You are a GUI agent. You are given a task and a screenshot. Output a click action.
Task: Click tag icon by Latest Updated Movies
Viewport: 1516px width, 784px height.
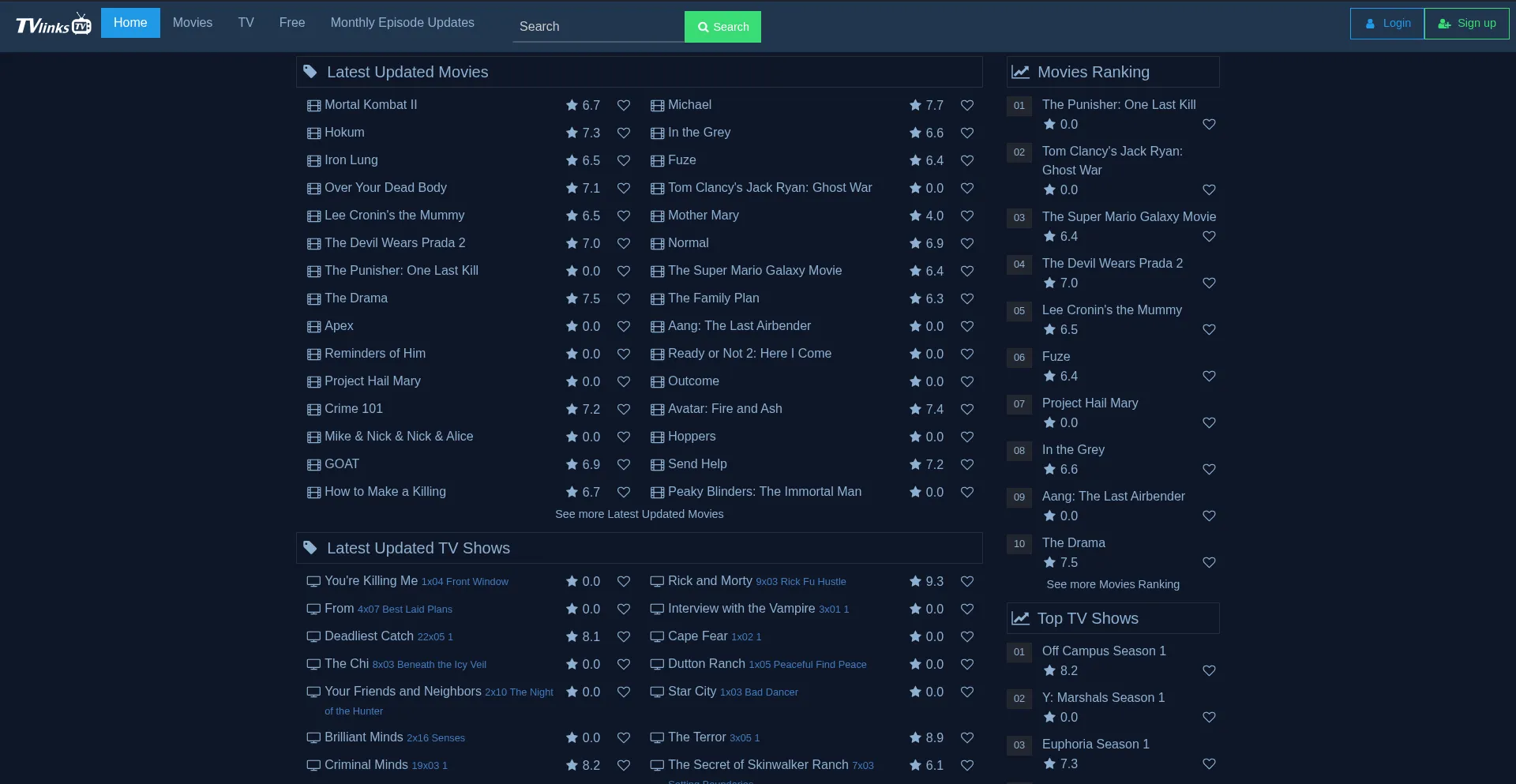(310, 72)
